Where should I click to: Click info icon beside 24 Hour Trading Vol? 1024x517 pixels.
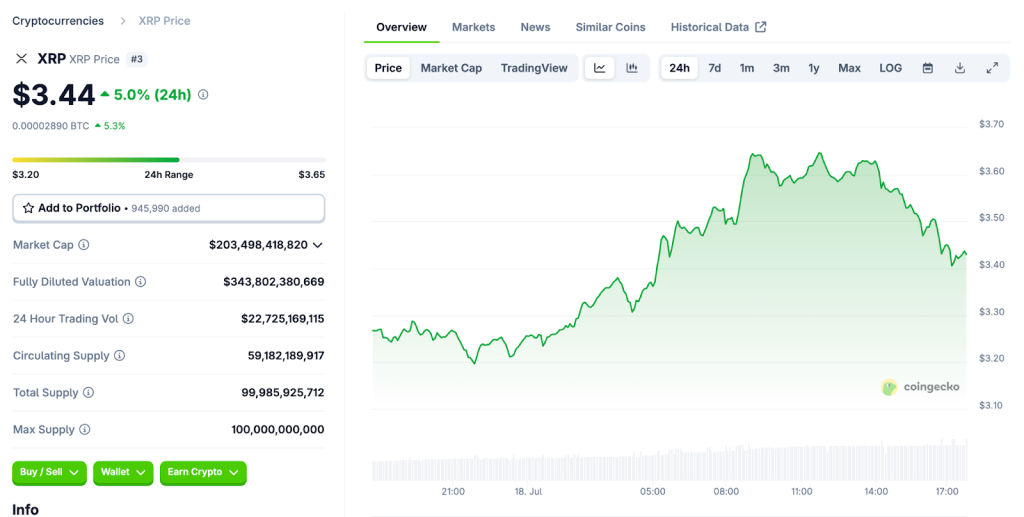pos(128,319)
